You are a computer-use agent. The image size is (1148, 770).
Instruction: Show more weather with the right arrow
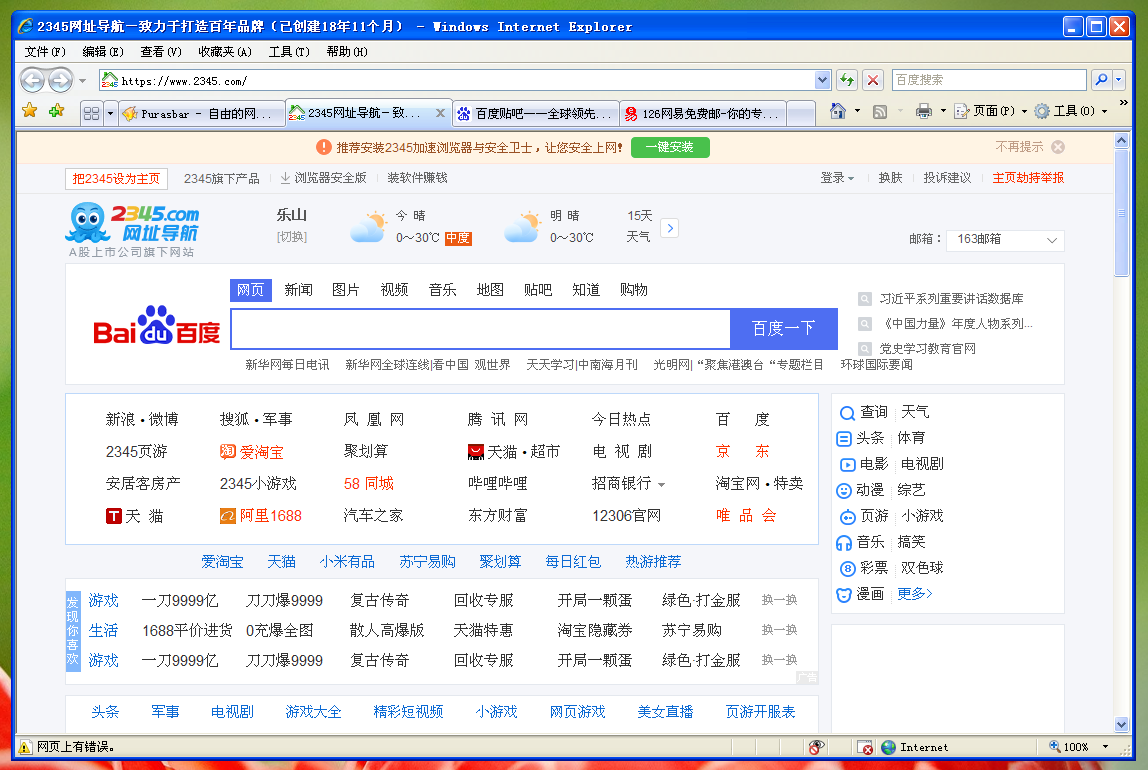point(669,228)
